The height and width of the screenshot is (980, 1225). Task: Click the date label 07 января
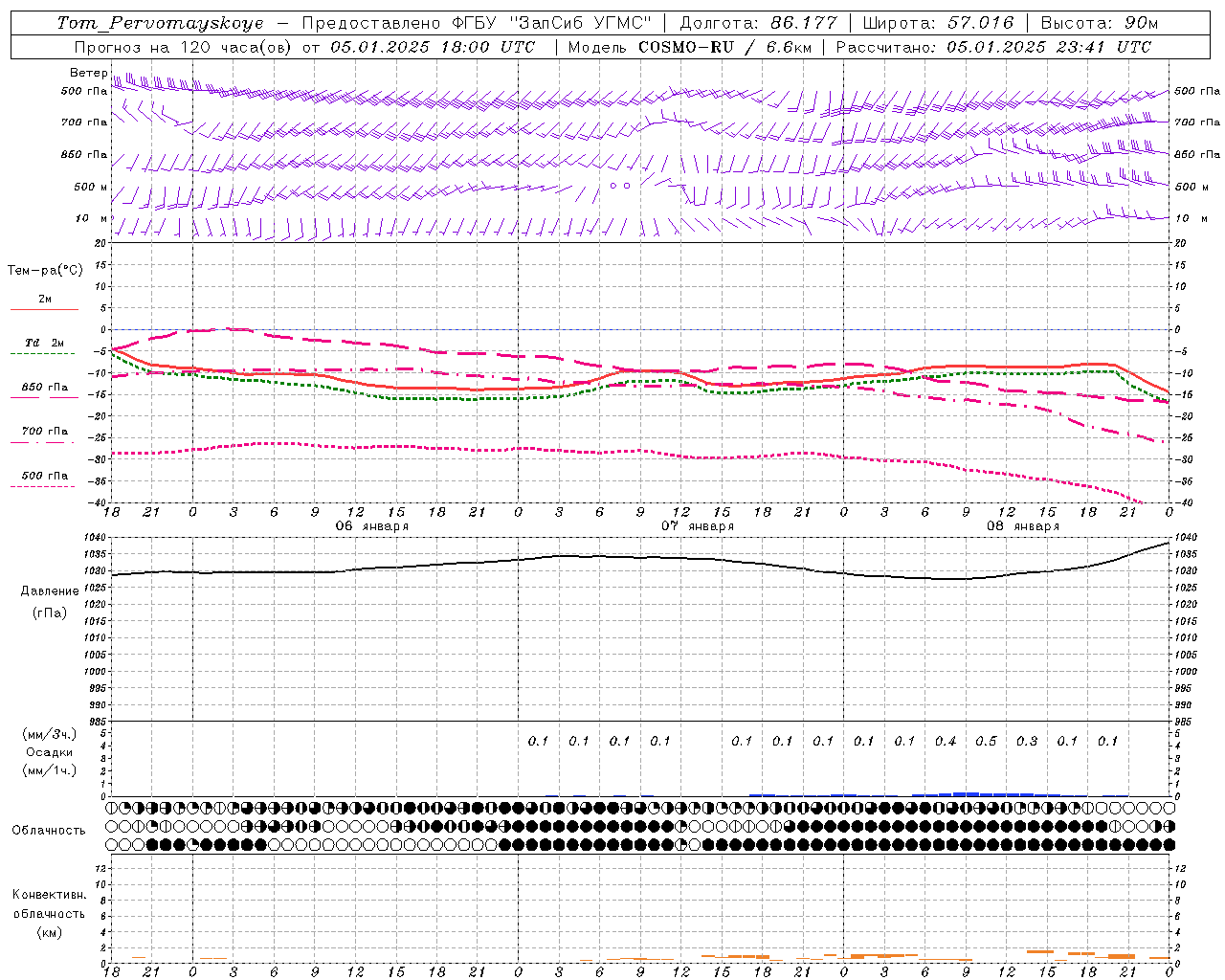click(x=698, y=526)
